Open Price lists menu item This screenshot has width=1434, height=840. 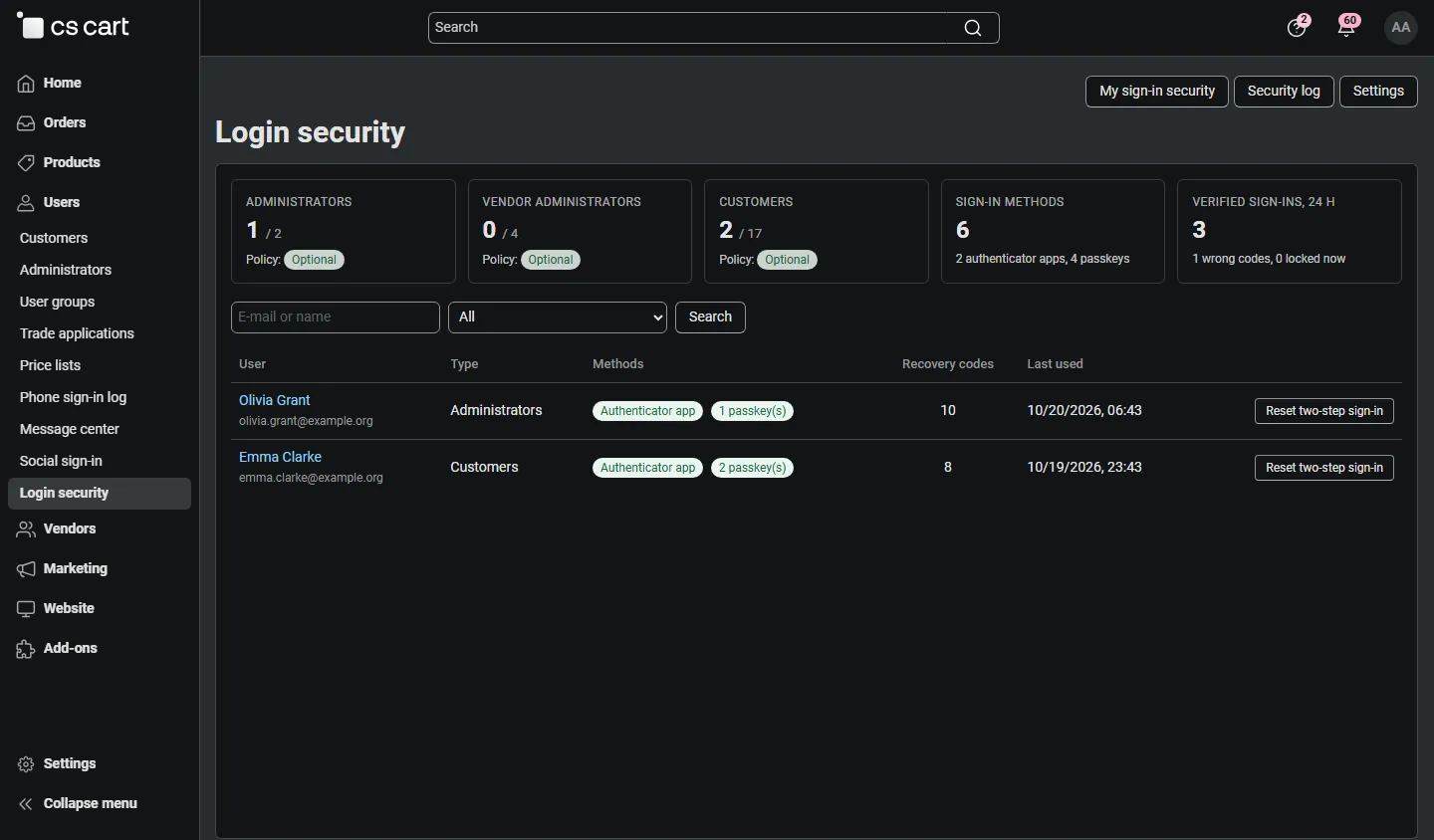50,366
